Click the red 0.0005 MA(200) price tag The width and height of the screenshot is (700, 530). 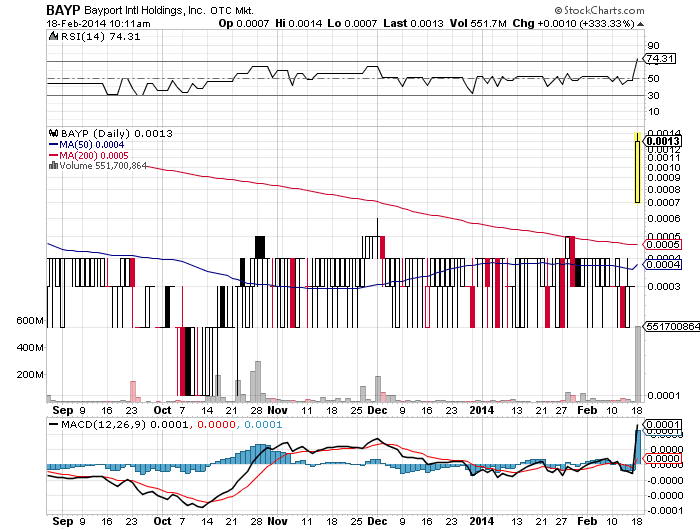(x=662, y=244)
